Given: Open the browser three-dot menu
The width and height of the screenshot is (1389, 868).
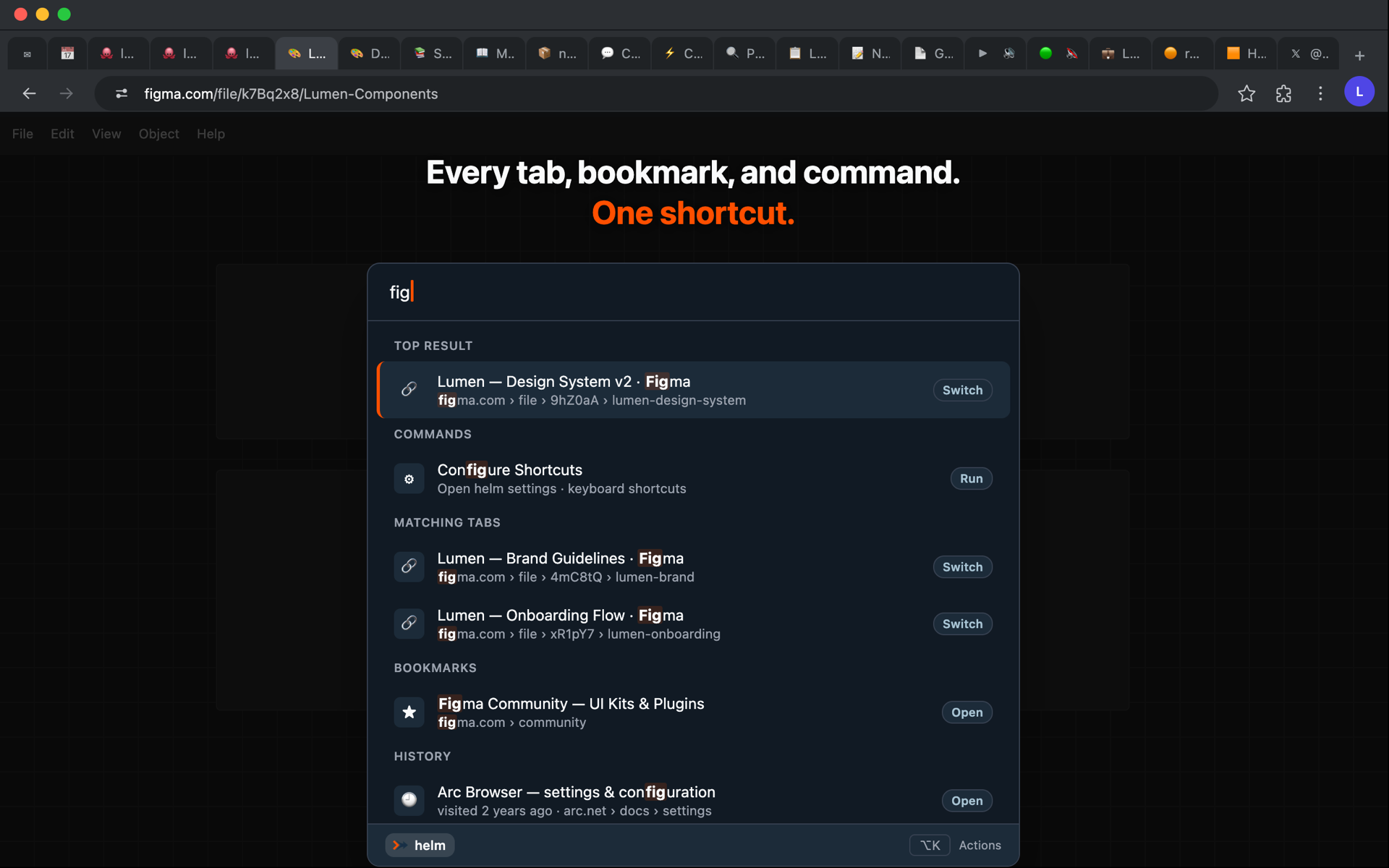Looking at the screenshot, I should click(1320, 93).
